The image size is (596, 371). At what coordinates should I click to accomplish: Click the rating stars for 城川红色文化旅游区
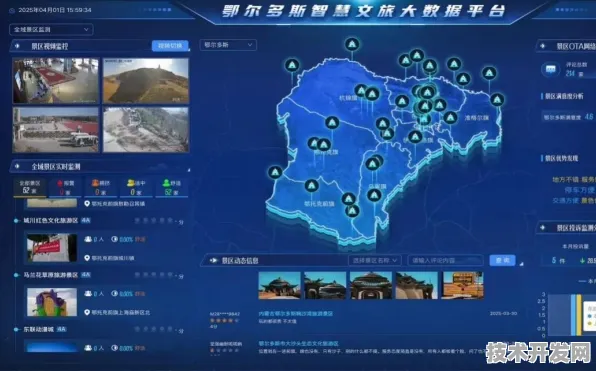pos(155,221)
